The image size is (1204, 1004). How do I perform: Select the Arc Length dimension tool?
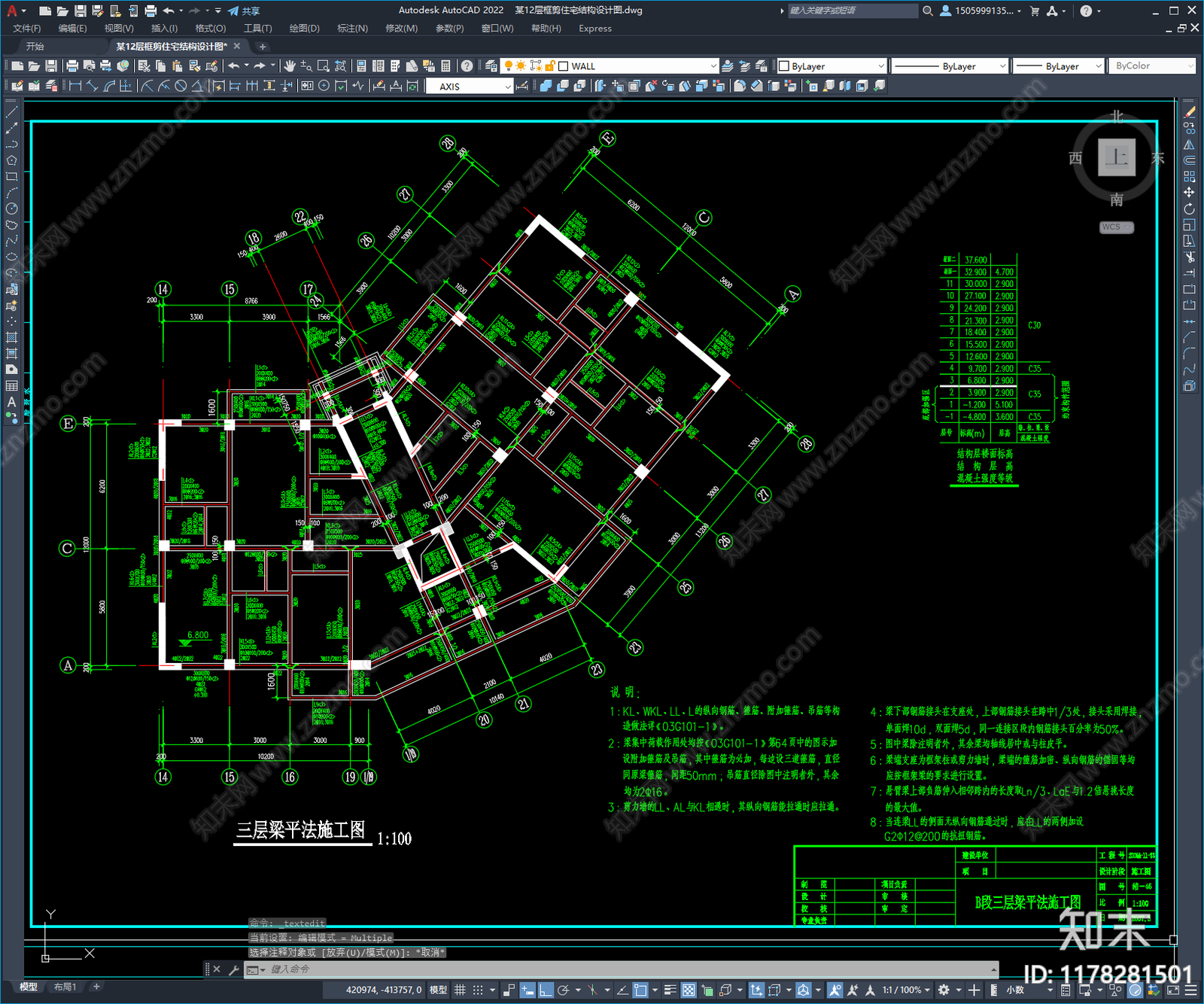click(x=109, y=86)
